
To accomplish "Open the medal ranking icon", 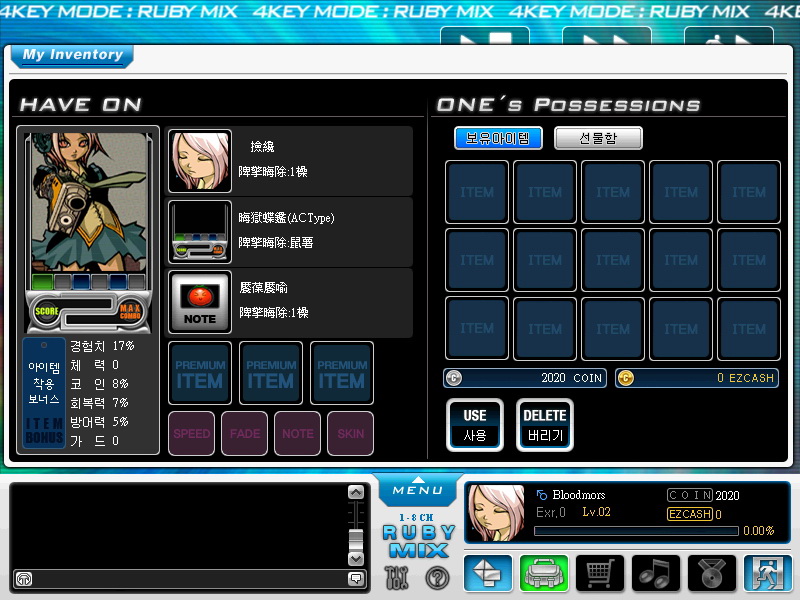I will 712,574.
